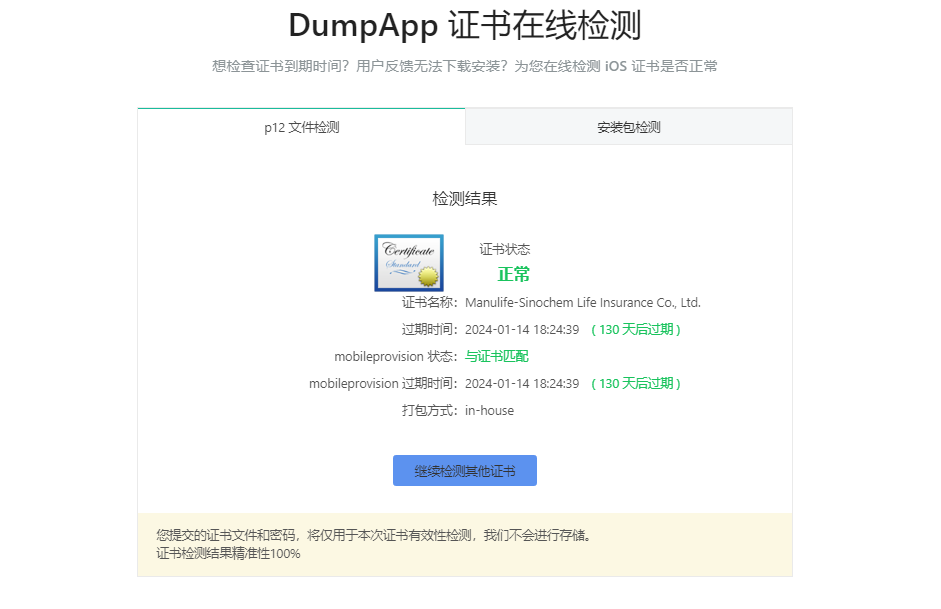The height and width of the screenshot is (609, 941).
Task: Click the DumpApp 证书在线检测 page title
Action: pos(464,26)
